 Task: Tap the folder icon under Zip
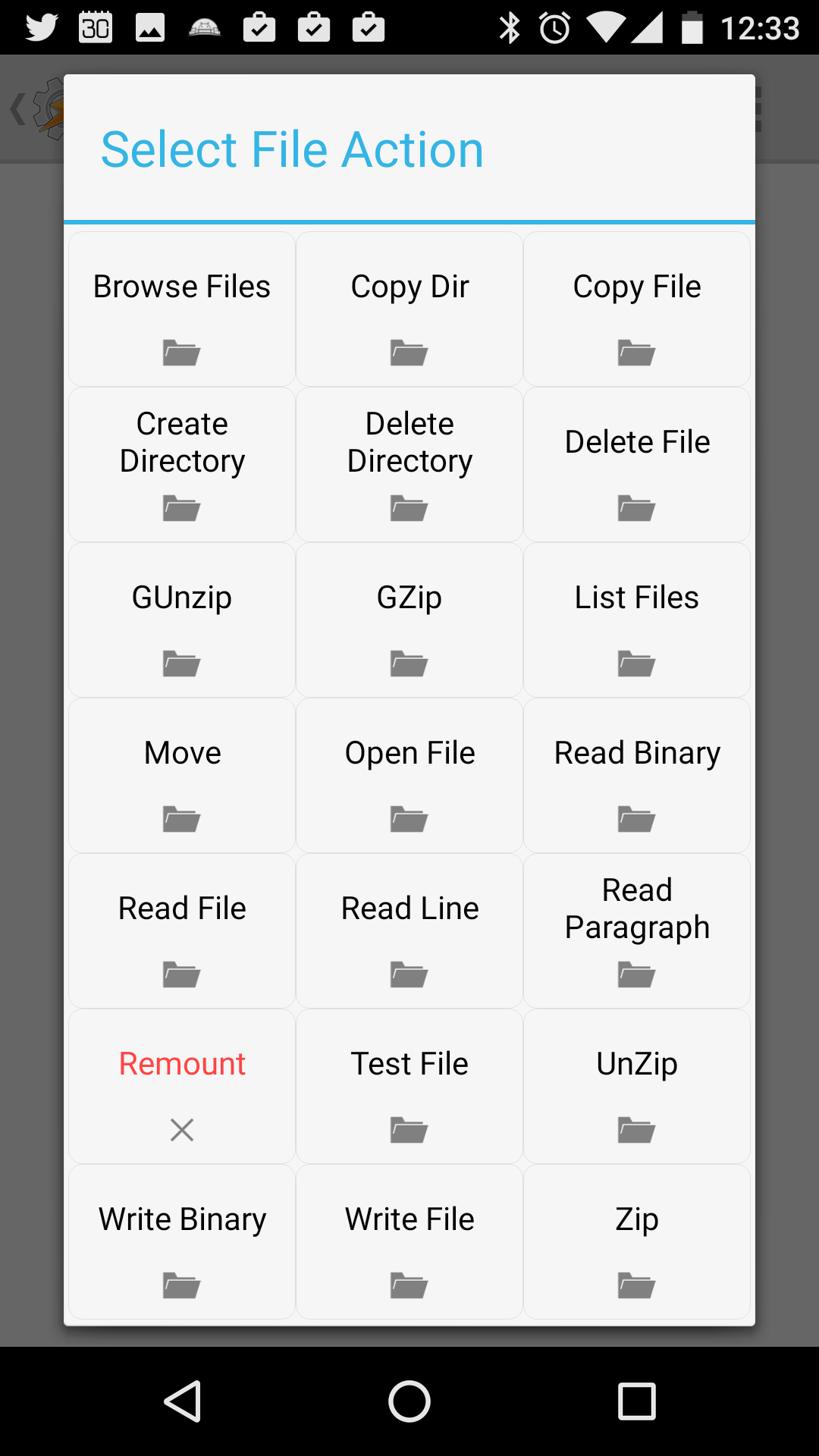(637, 1285)
